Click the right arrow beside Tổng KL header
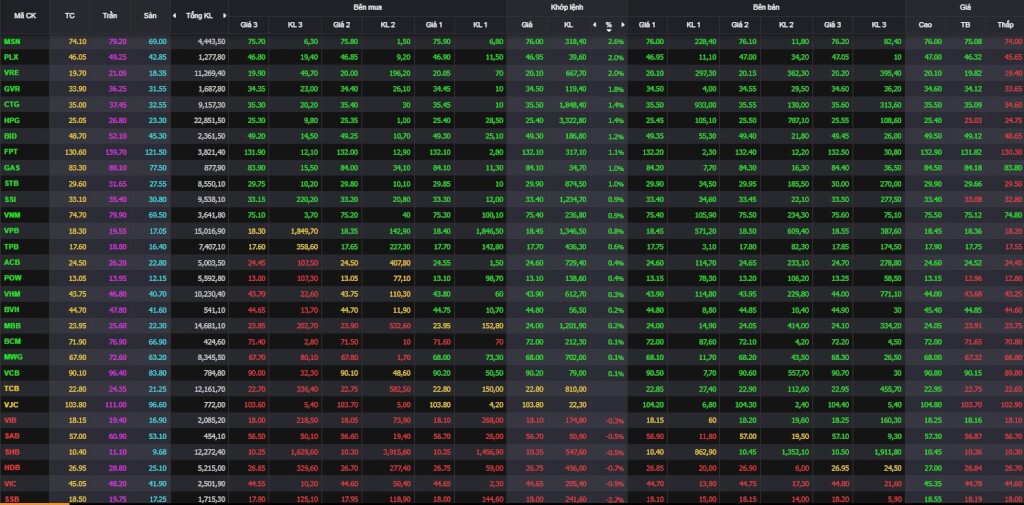 point(225,16)
